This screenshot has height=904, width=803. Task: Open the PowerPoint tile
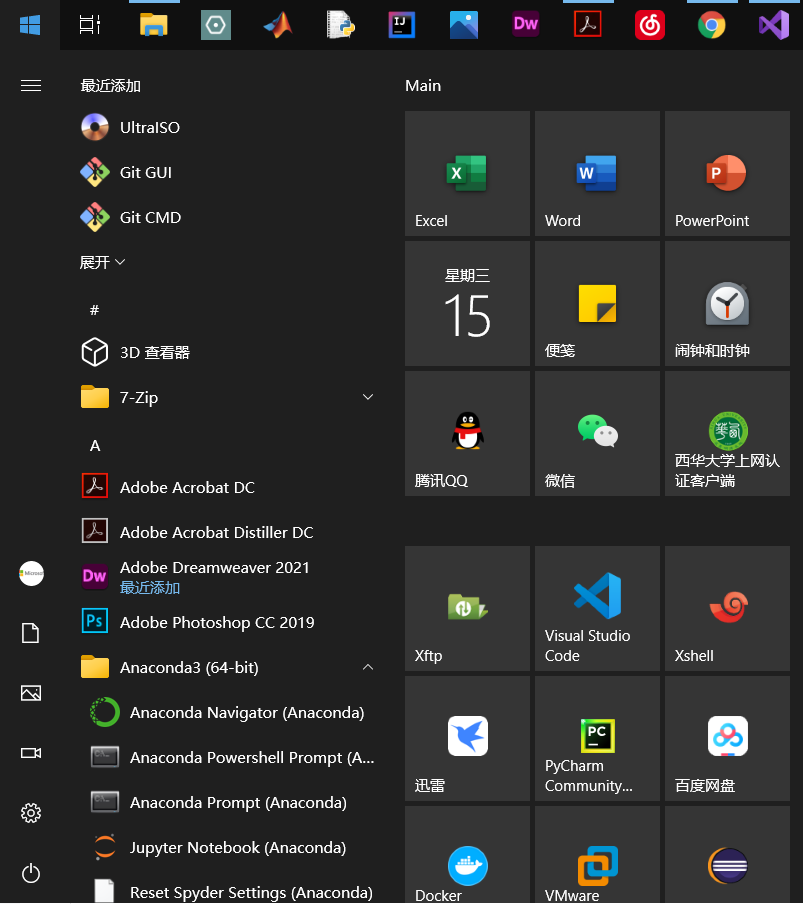pyautogui.click(x=727, y=174)
